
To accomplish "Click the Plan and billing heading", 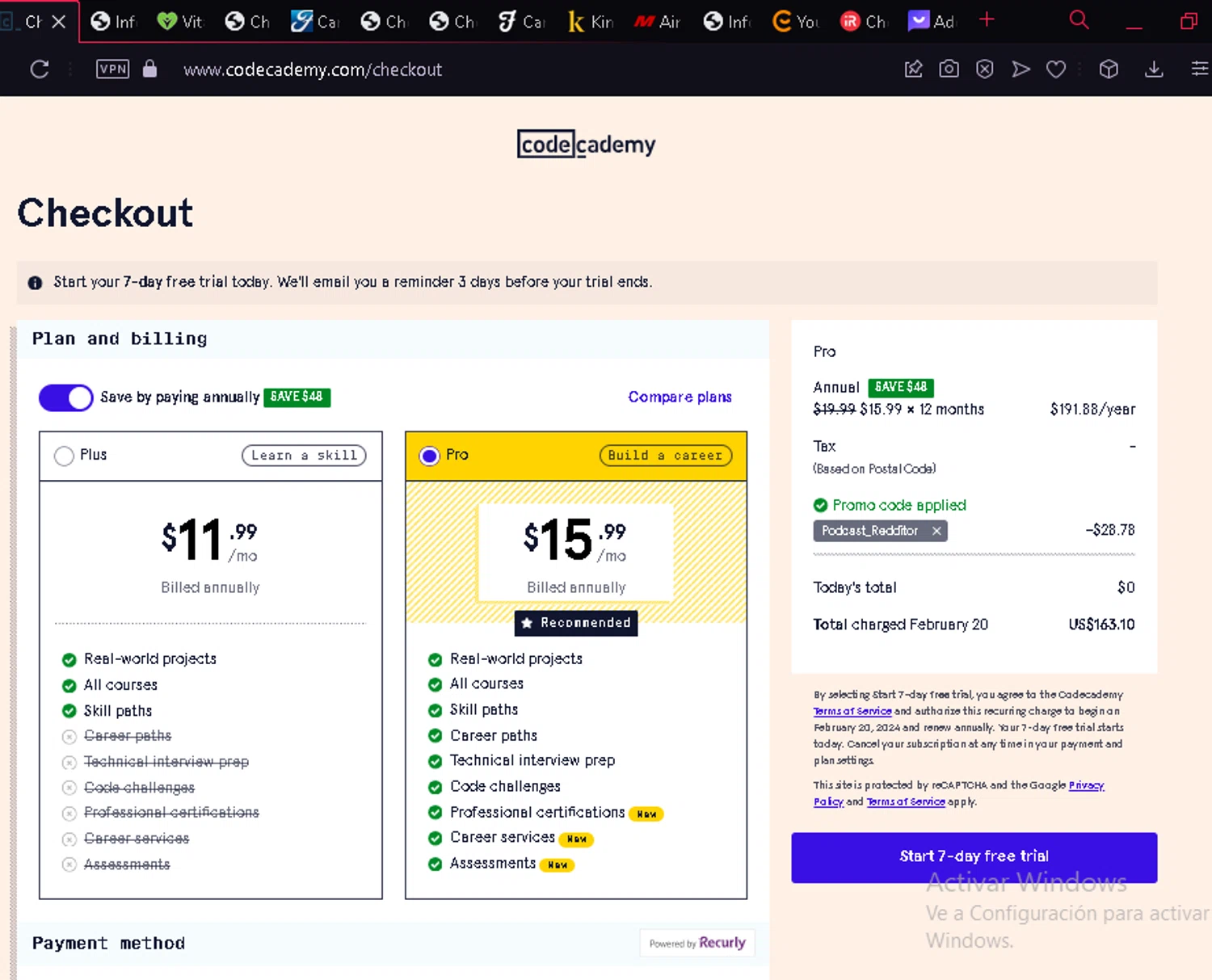I will (x=120, y=339).
